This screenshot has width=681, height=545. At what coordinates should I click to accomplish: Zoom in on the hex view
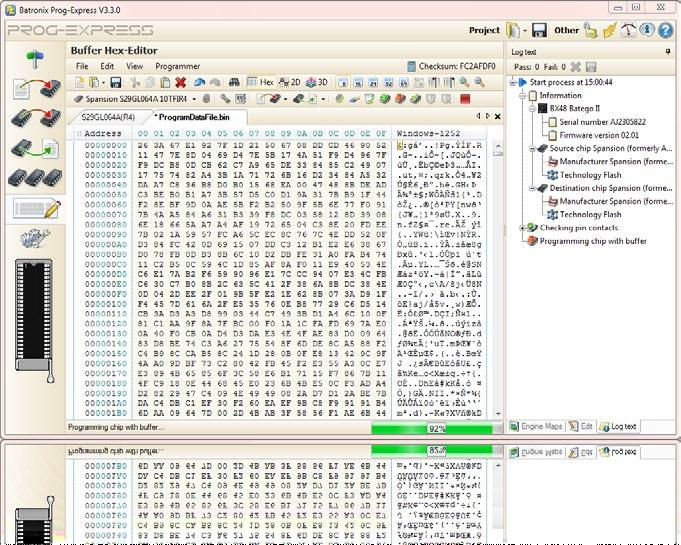[464, 82]
